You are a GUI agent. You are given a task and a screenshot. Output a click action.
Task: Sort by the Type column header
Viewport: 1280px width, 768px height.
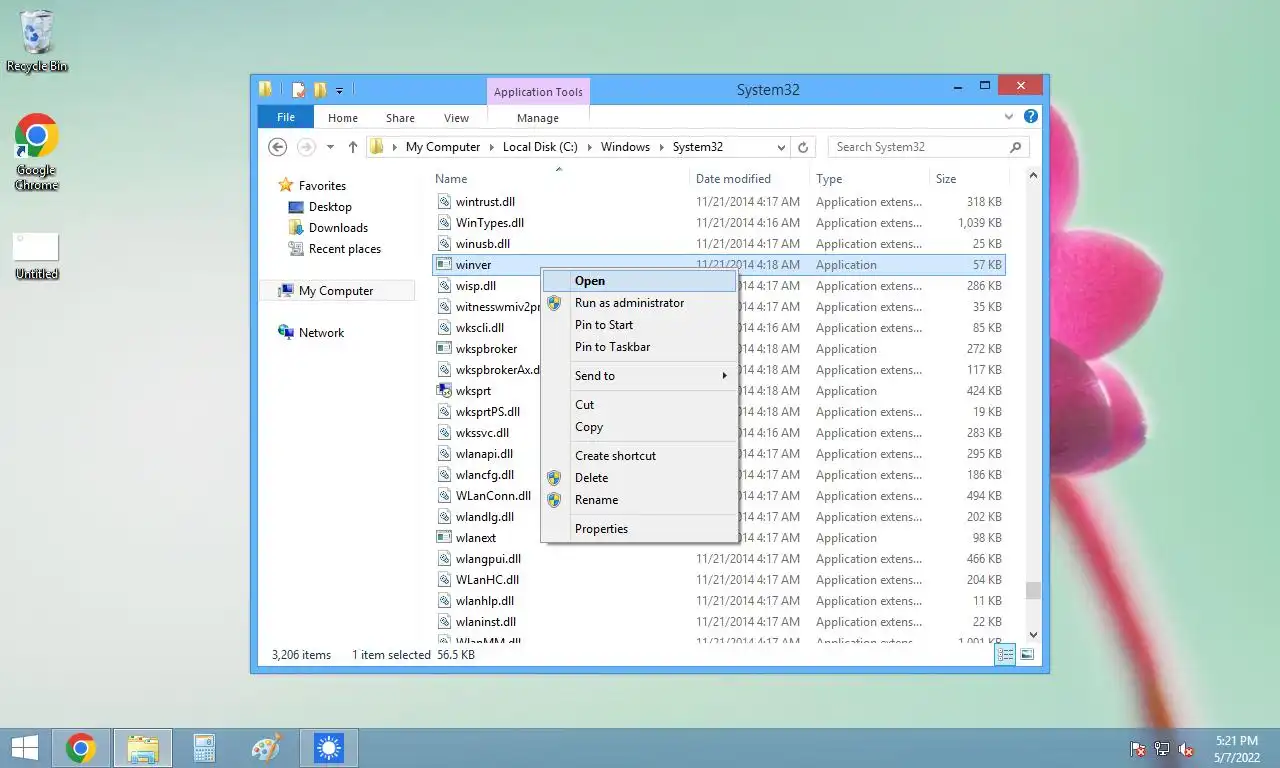click(829, 179)
